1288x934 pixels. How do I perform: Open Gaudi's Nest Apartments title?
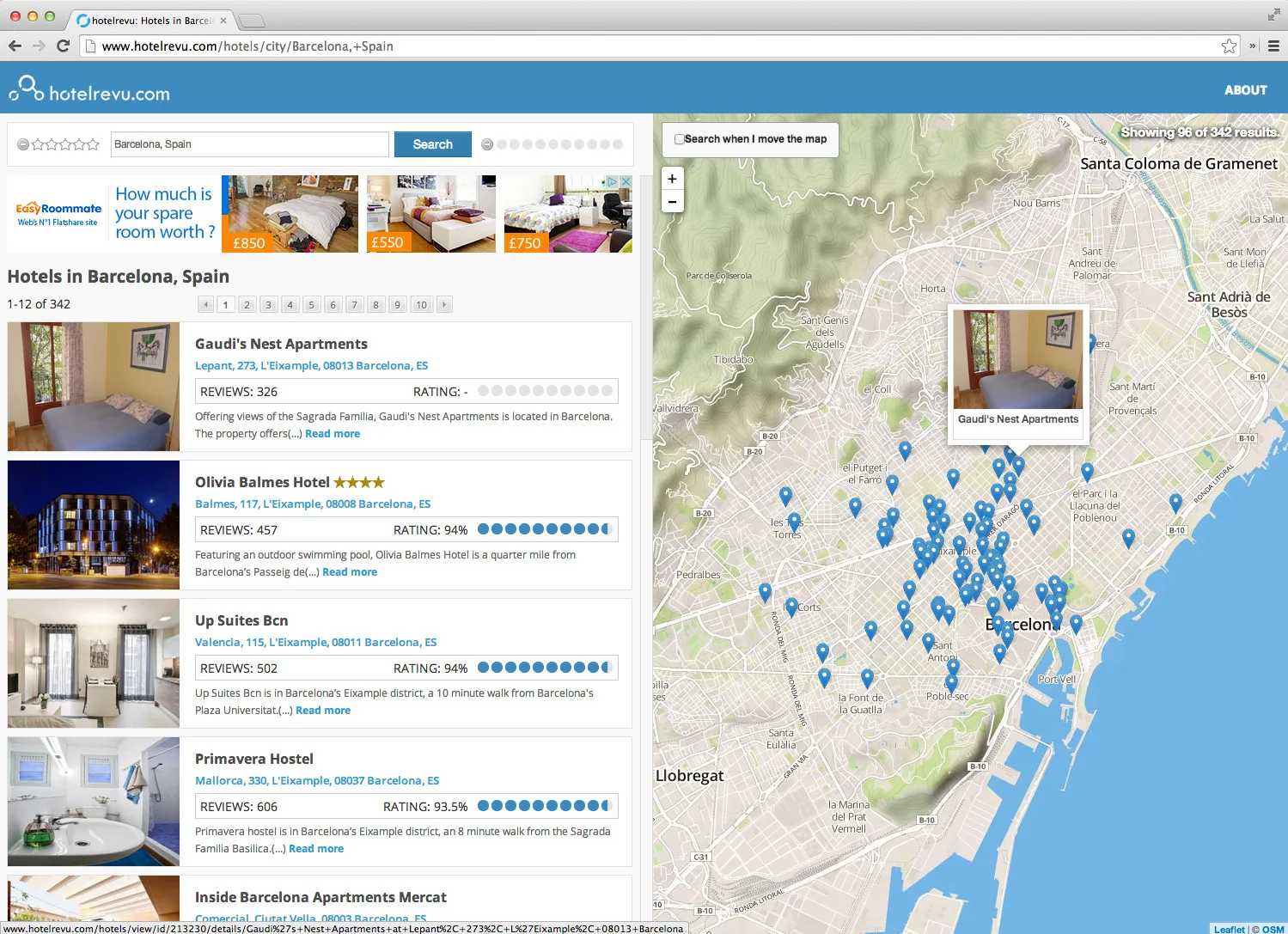[x=281, y=344]
